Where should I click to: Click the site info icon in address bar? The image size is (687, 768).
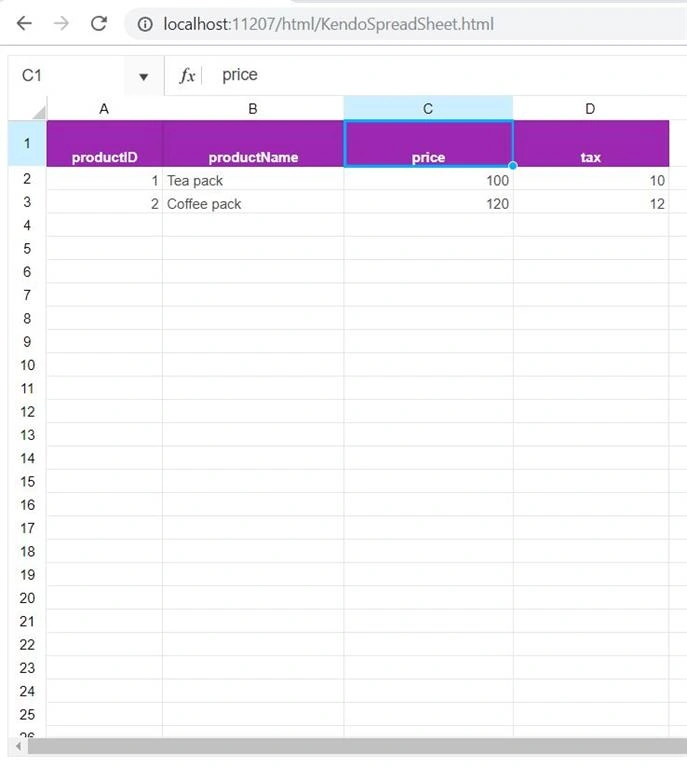tap(145, 24)
